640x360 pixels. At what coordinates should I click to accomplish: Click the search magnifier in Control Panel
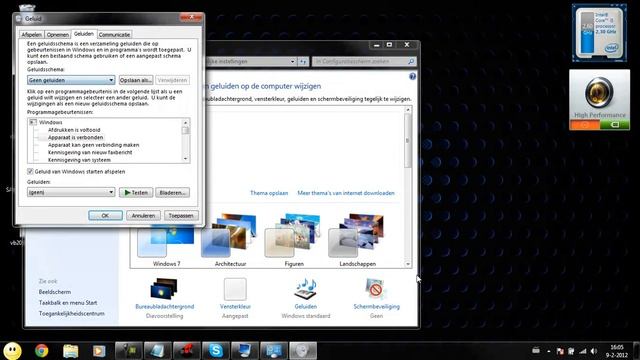411,62
